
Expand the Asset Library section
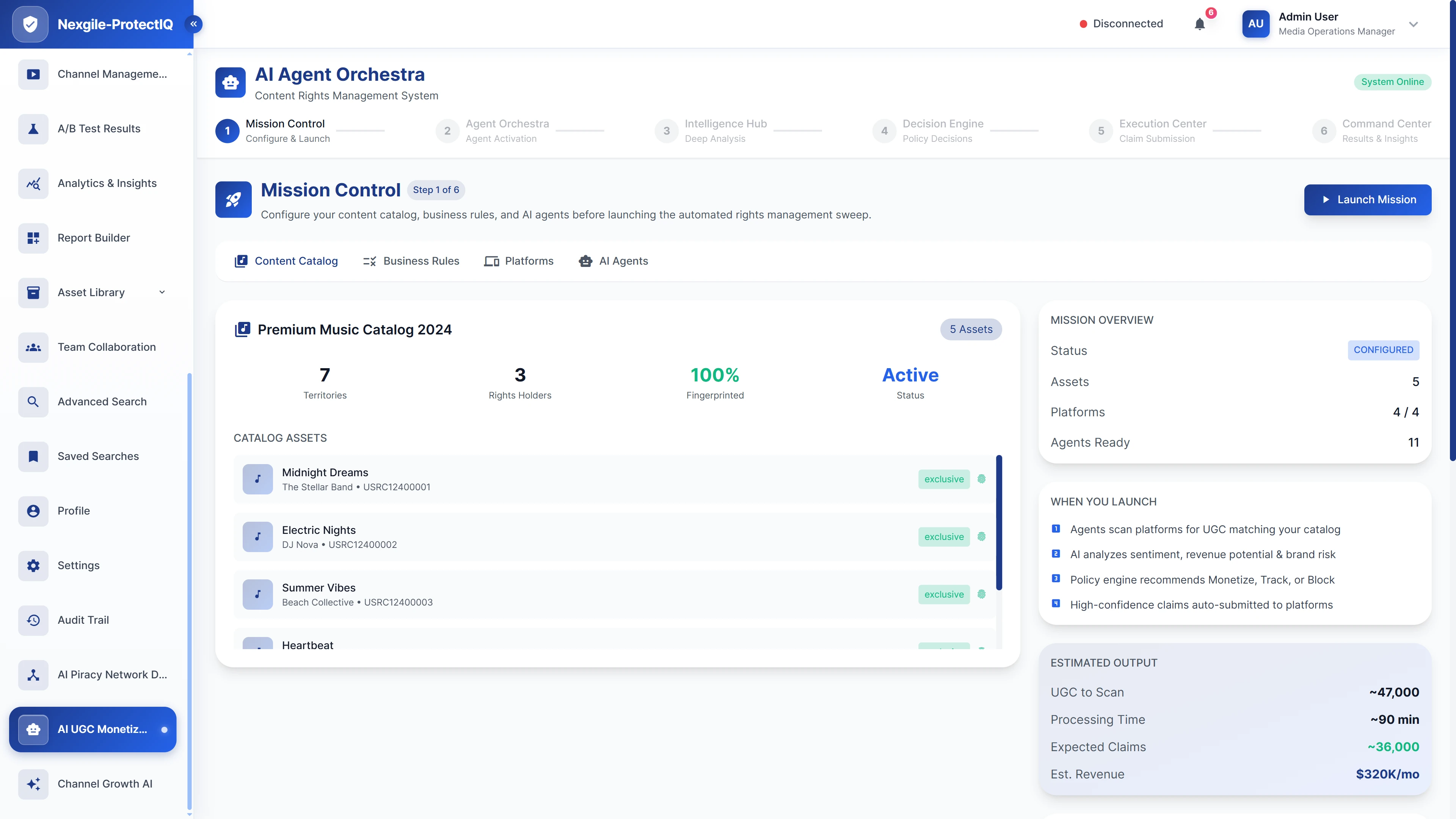click(162, 292)
